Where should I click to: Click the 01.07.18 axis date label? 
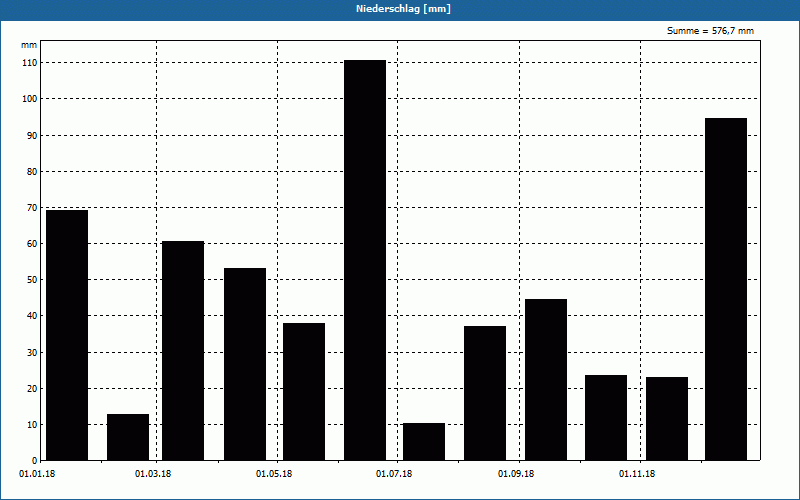point(394,474)
